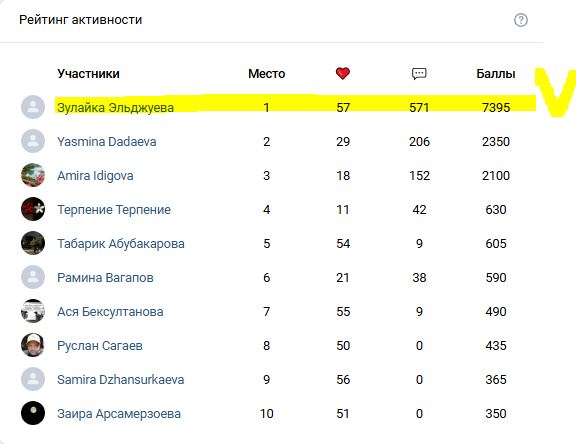The height and width of the screenshot is (444, 576).
Task: Click the help question mark icon
Action: point(521,20)
